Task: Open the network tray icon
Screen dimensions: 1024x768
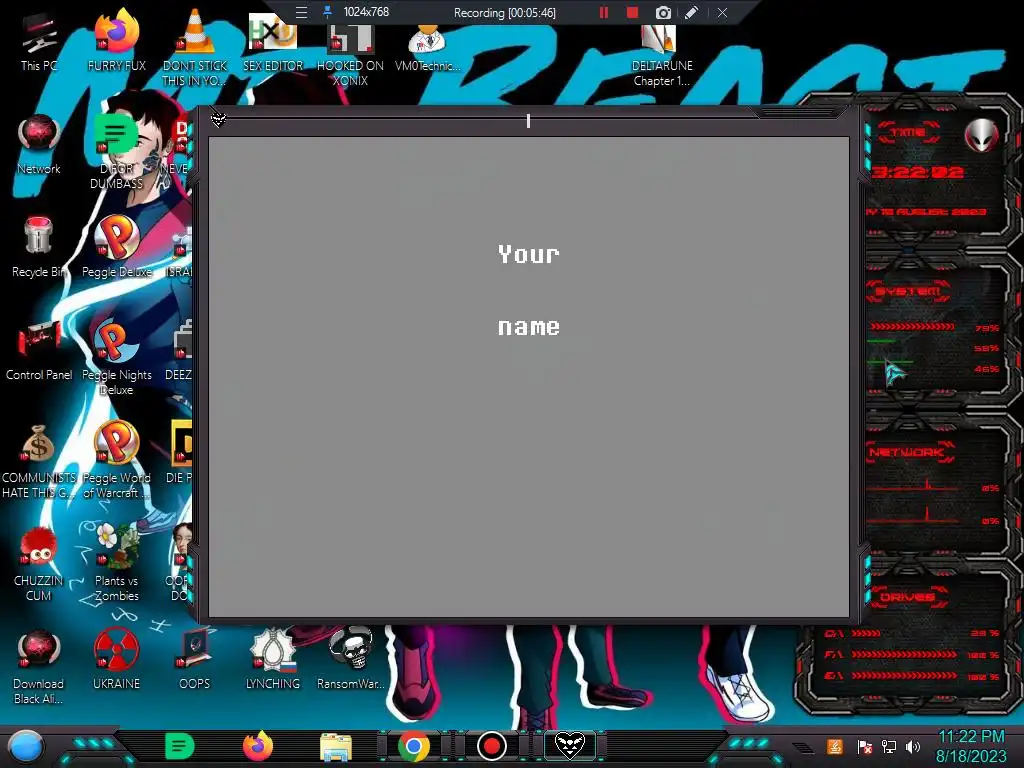Action: (889, 746)
